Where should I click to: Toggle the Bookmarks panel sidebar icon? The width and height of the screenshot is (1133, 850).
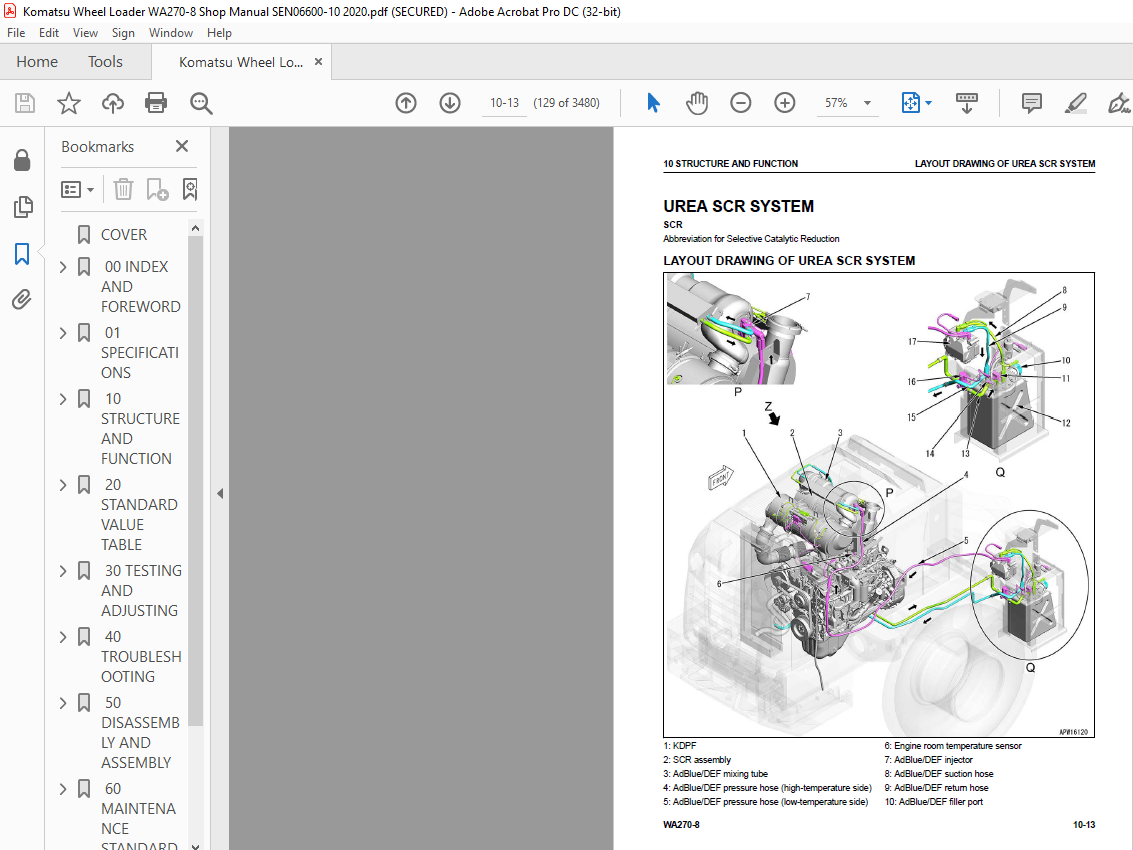point(22,254)
